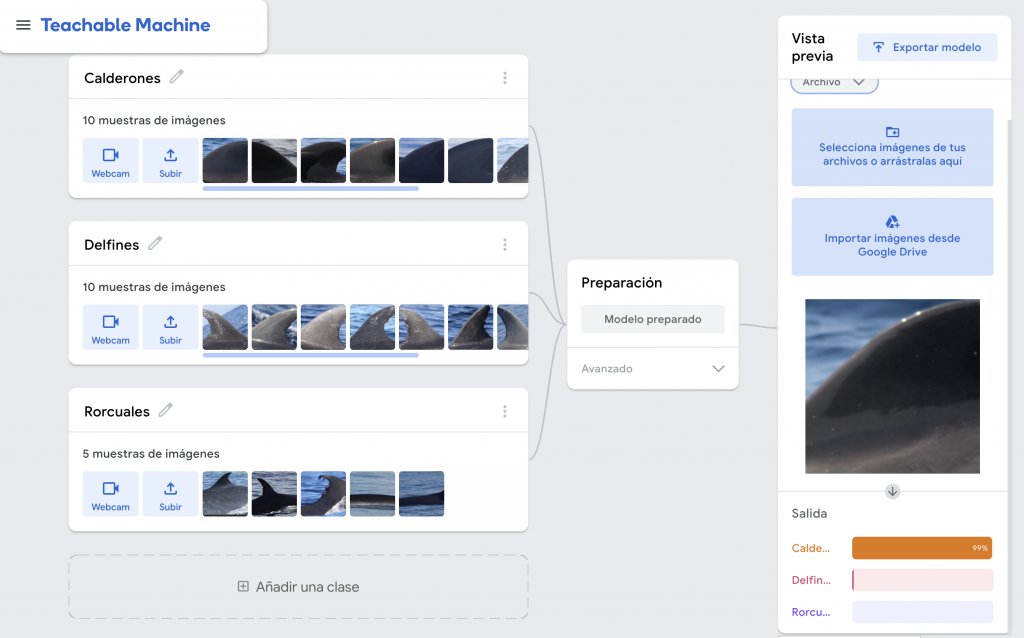The width and height of the screenshot is (1024, 638).
Task: Select the fifth Delfines sample thumbnail
Action: coord(421,327)
